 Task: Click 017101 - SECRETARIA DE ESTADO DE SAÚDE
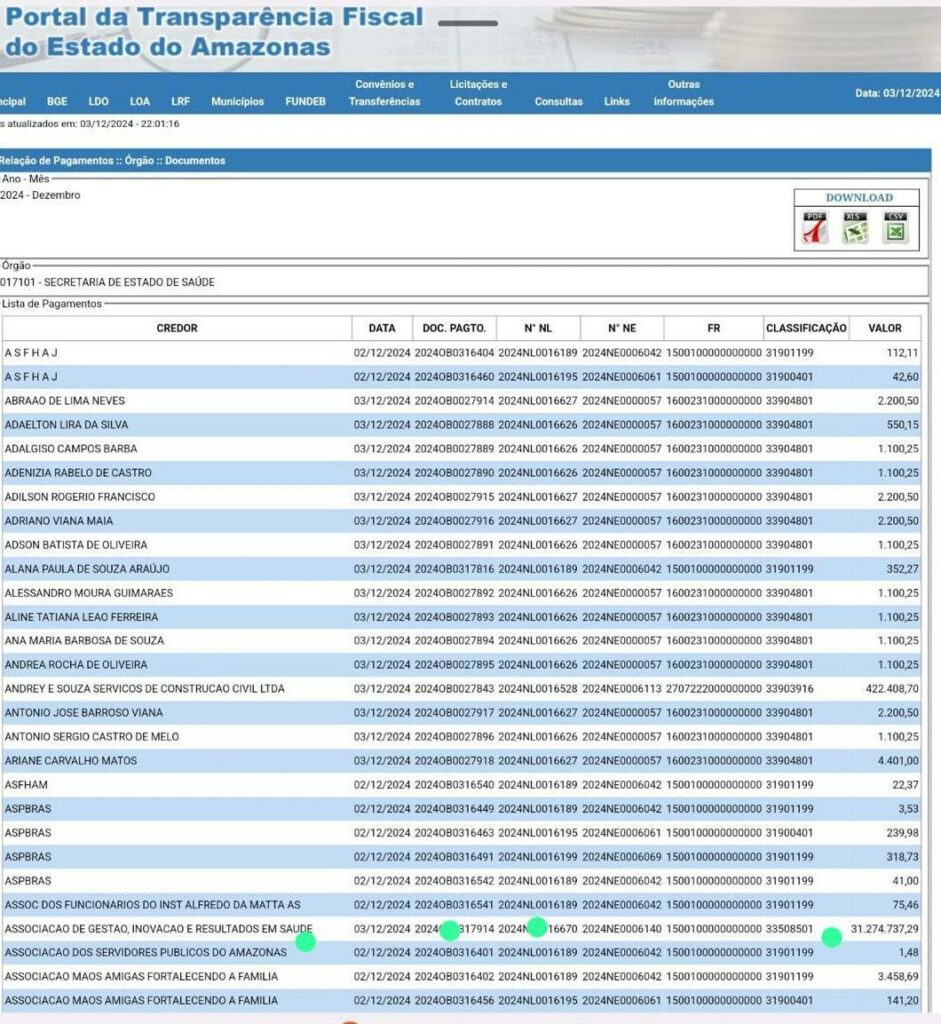[107, 282]
